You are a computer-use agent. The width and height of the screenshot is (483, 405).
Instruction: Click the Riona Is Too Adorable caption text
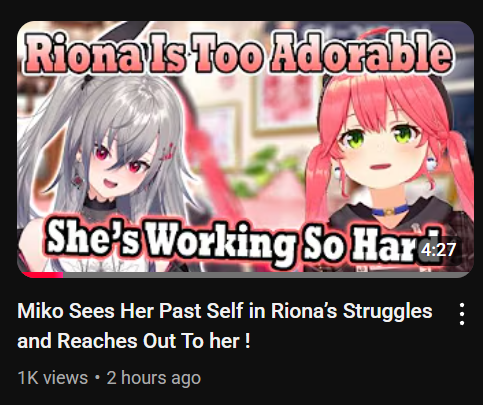click(x=239, y=52)
